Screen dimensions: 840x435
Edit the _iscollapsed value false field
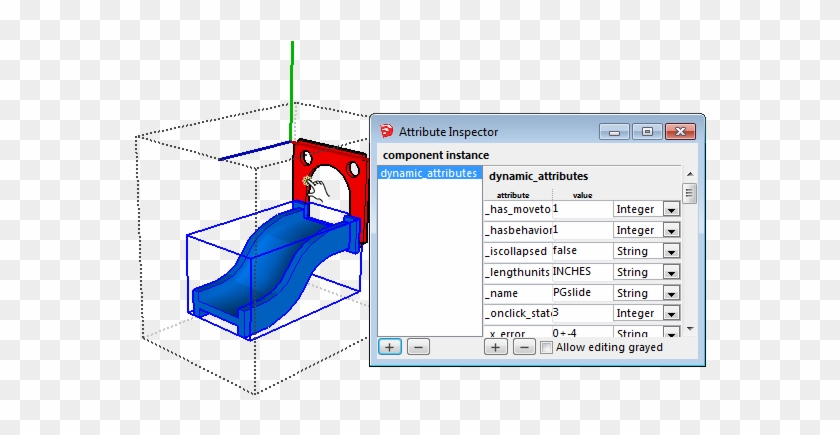(582, 251)
